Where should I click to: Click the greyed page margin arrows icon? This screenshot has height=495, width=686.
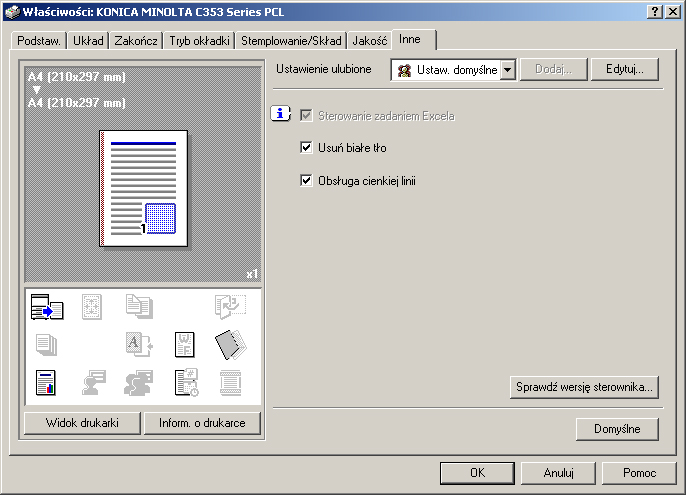tap(92, 307)
